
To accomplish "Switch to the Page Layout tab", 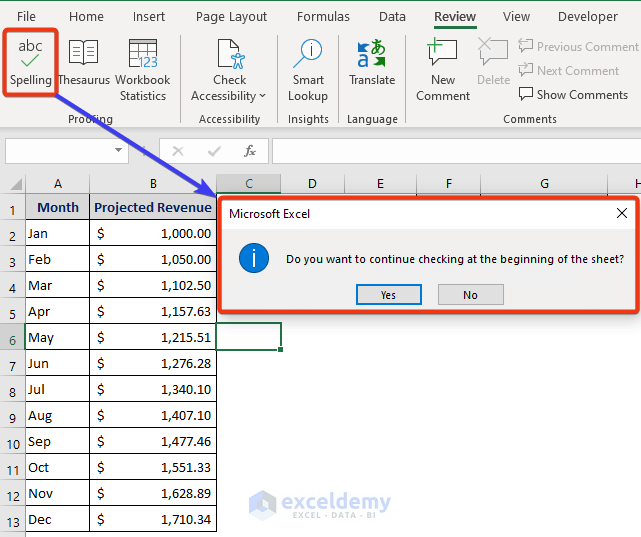I will pyautogui.click(x=231, y=16).
